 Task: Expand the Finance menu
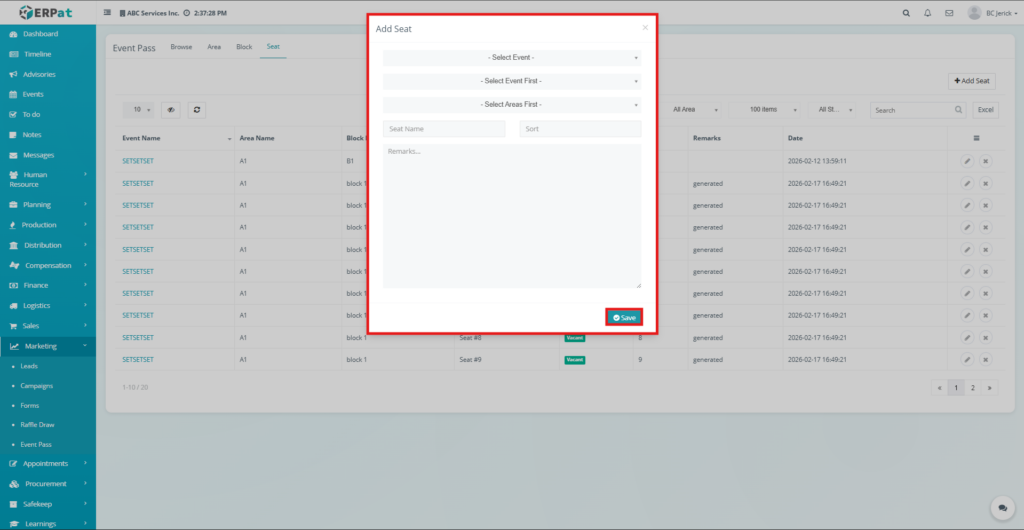point(48,286)
